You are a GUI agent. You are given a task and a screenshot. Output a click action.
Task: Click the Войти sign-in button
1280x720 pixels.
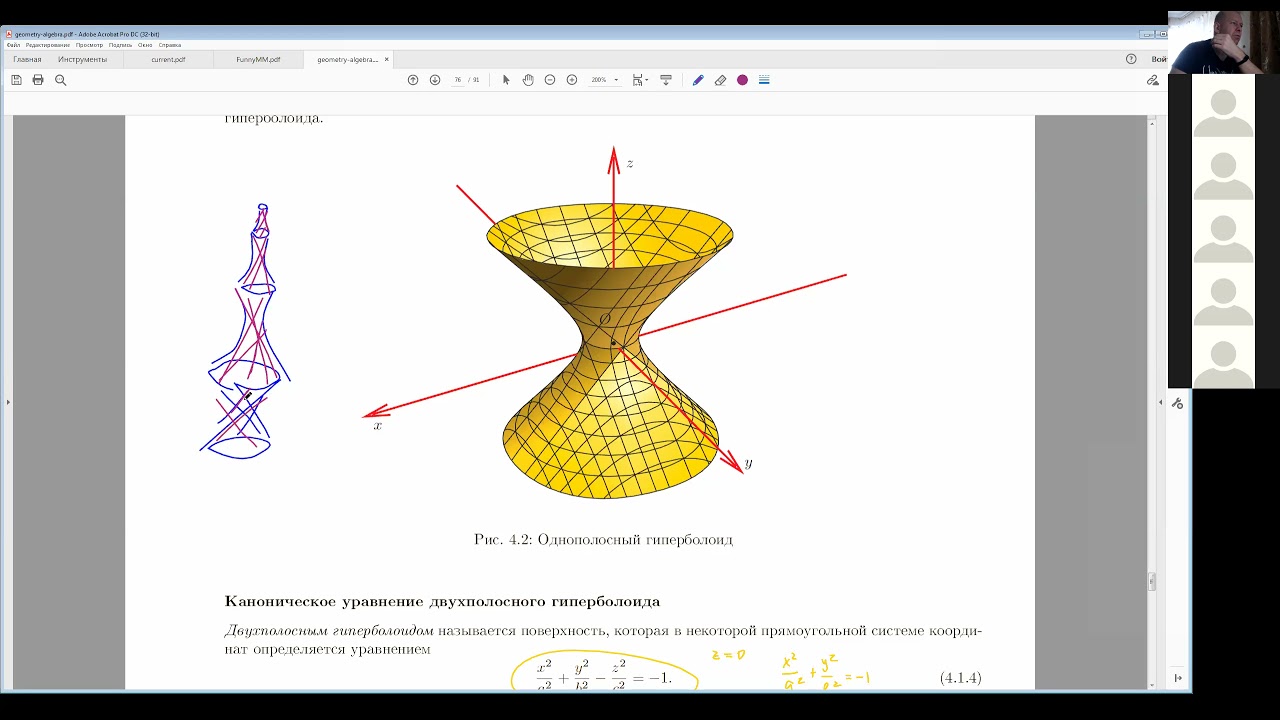[1159, 59]
